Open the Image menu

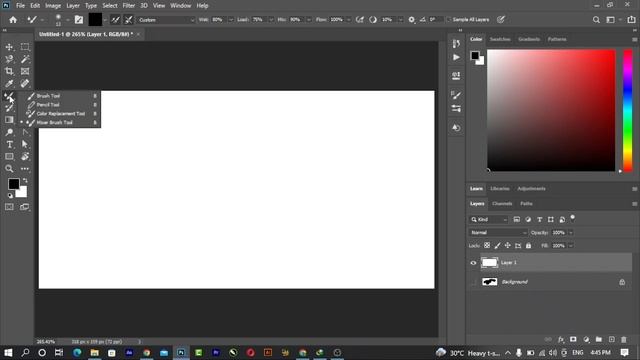click(x=53, y=6)
